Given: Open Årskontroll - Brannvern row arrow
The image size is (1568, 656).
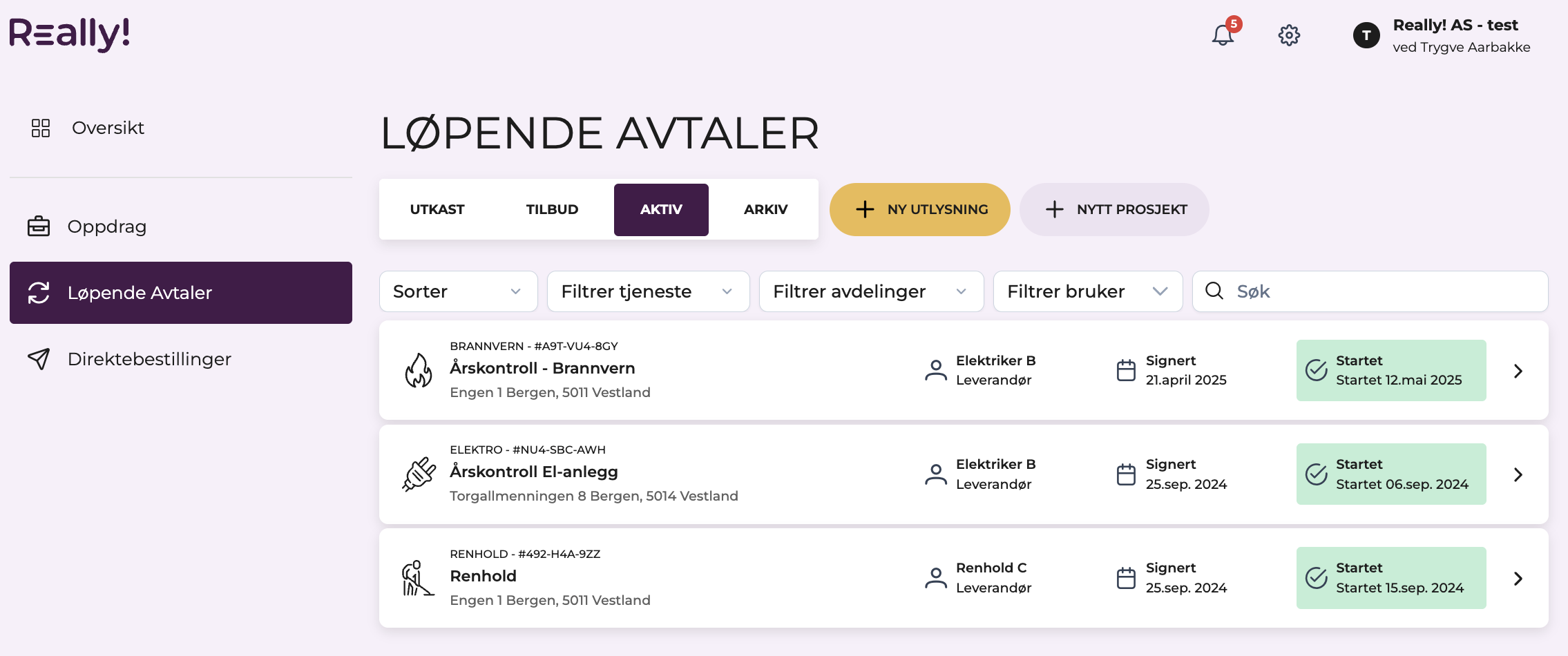Looking at the screenshot, I should tap(1518, 371).
